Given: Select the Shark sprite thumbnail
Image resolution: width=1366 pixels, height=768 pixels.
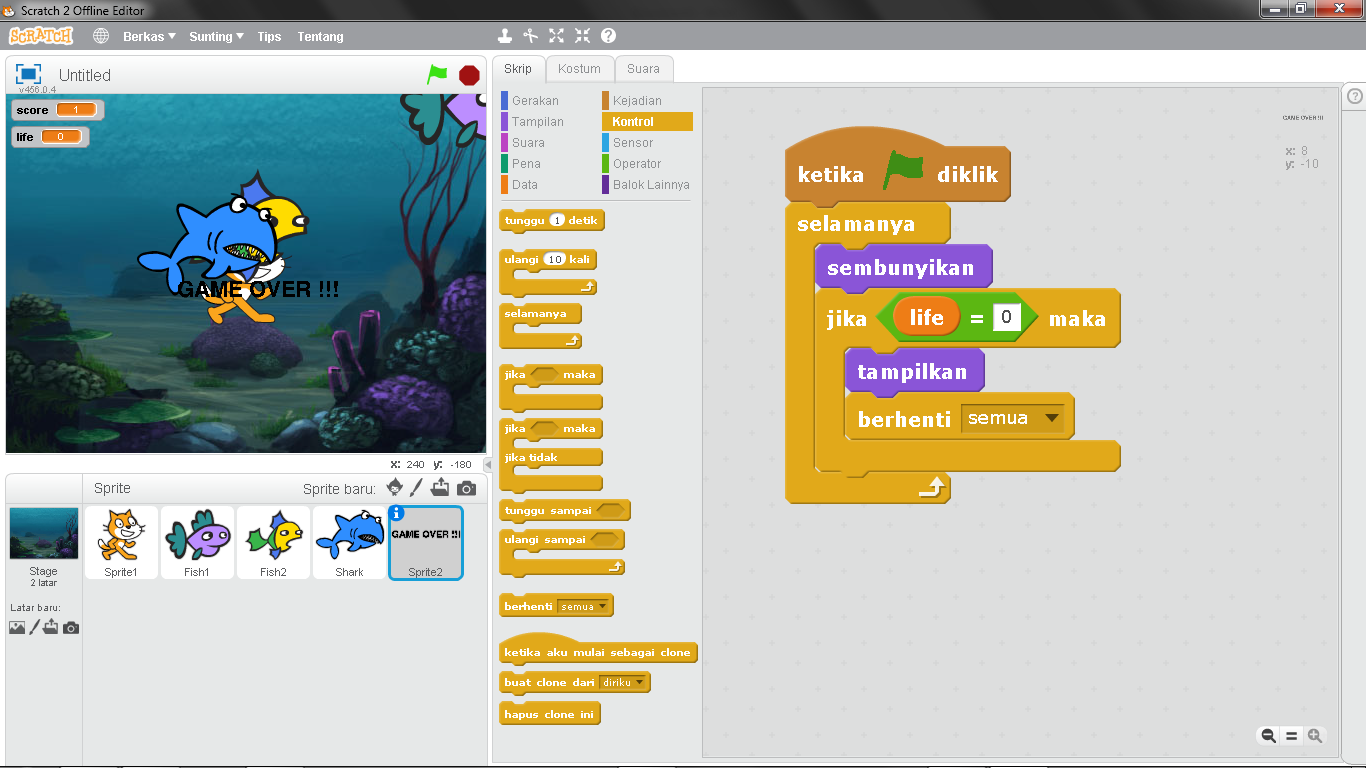Looking at the screenshot, I should (349, 541).
